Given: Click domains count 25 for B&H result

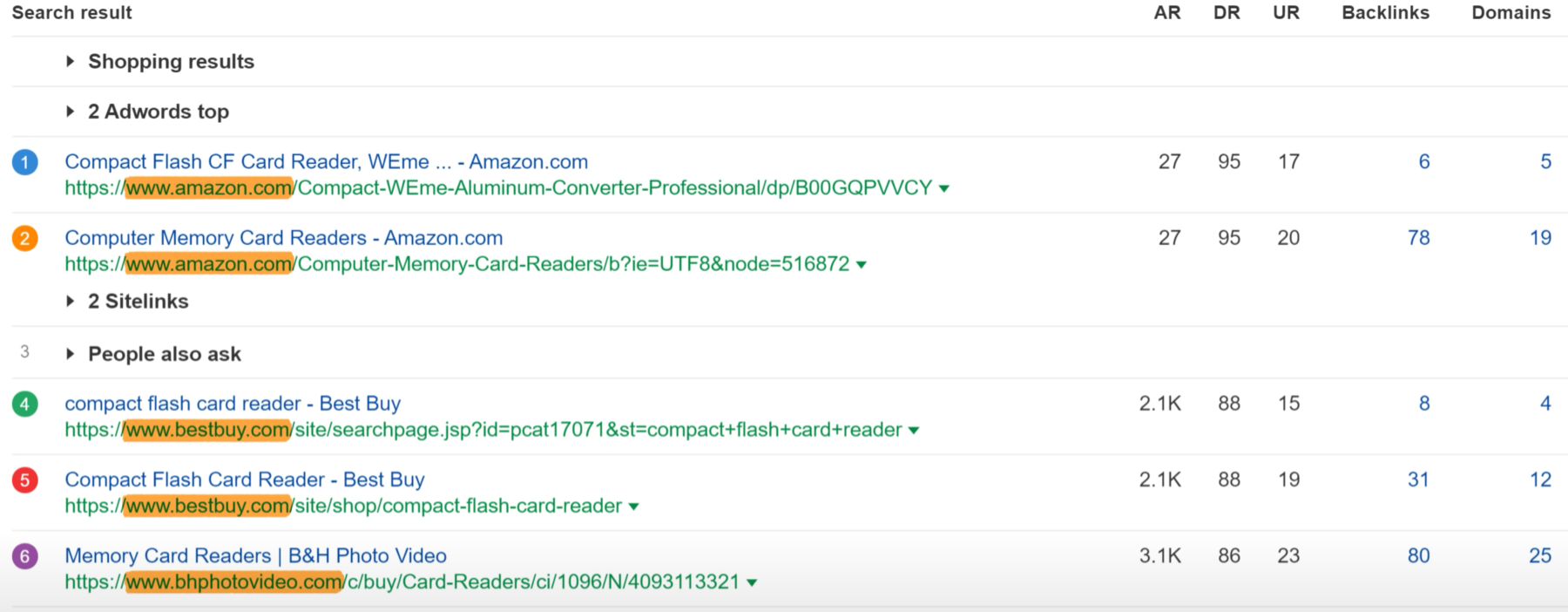Looking at the screenshot, I should click(1539, 556).
